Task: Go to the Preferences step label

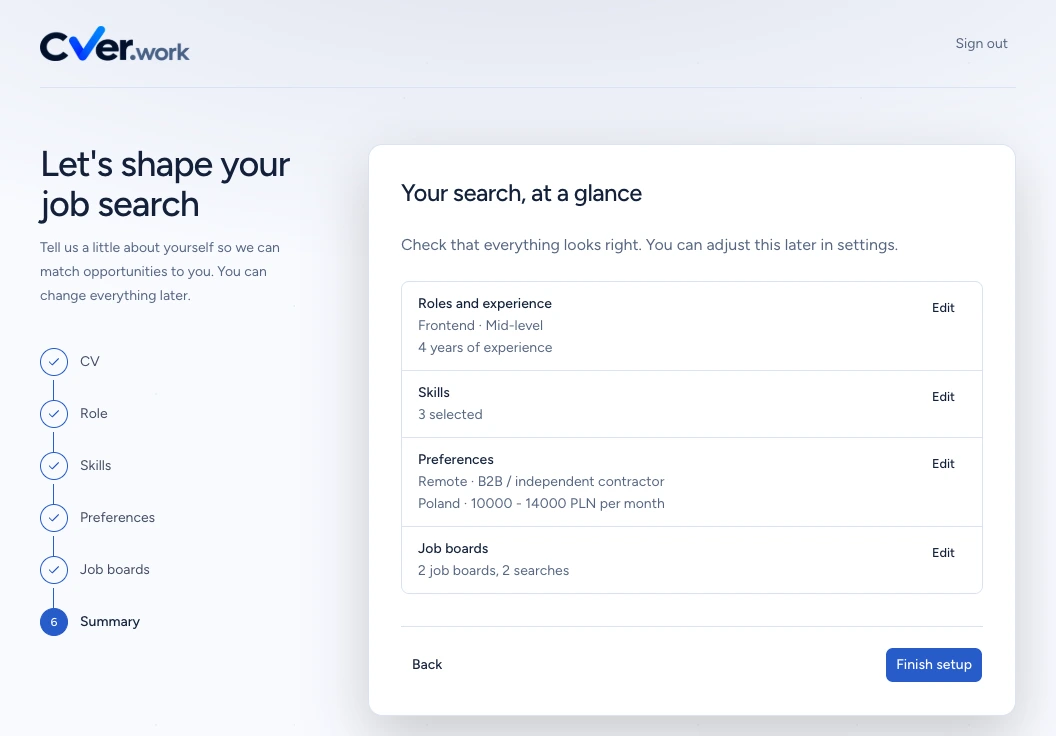Action: (x=117, y=518)
